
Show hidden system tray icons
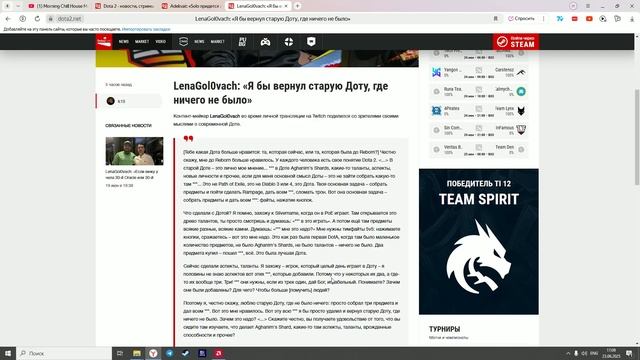[x=568, y=353]
